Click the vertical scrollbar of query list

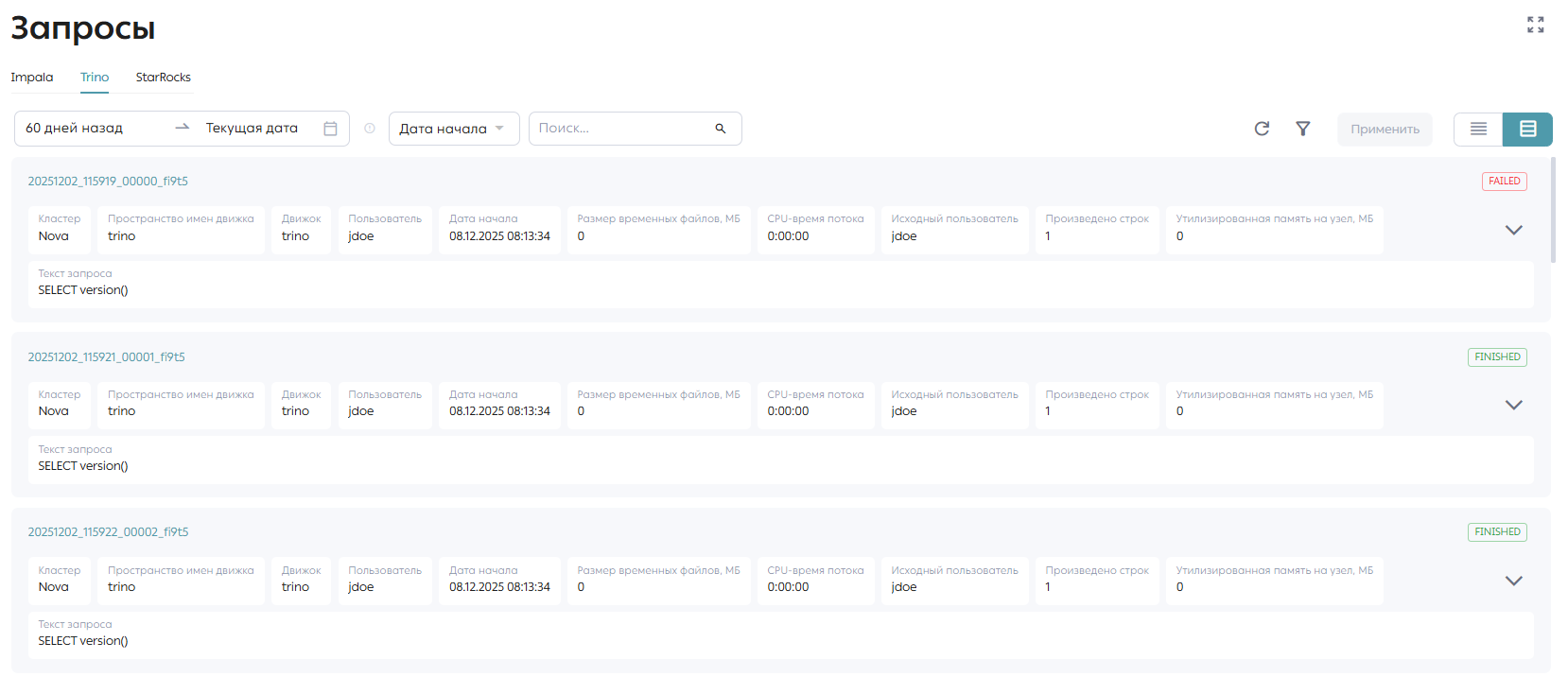pyautogui.click(x=1553, y=210)
